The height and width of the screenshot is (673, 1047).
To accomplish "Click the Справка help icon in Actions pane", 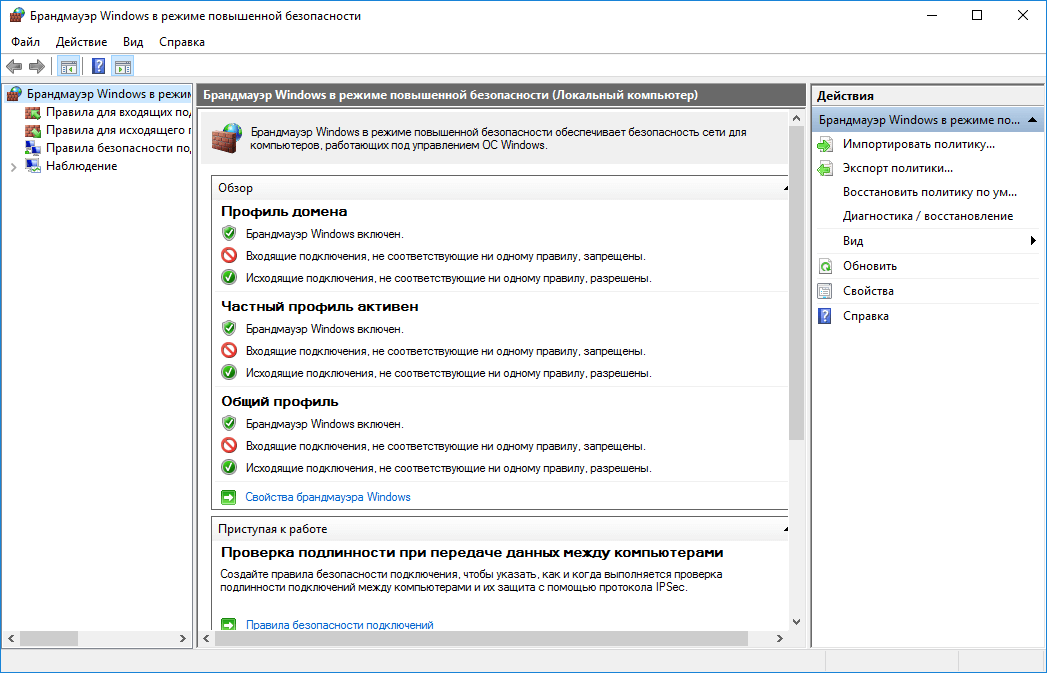I will 825,315.
